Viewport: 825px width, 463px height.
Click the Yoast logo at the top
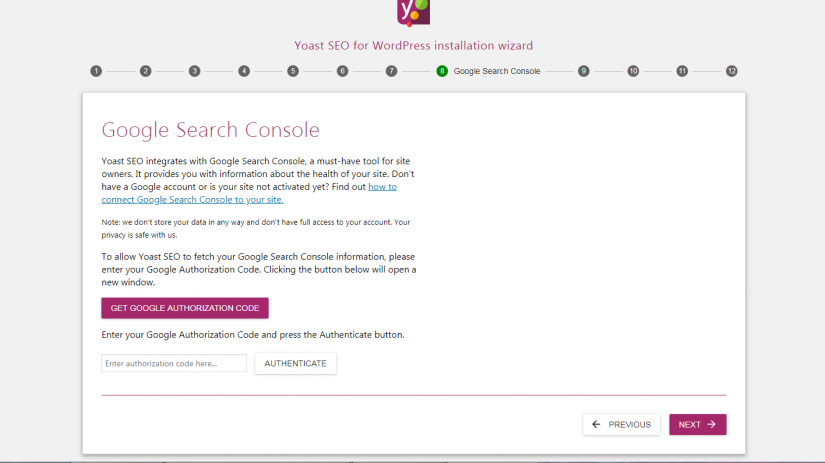click(414, 12)
